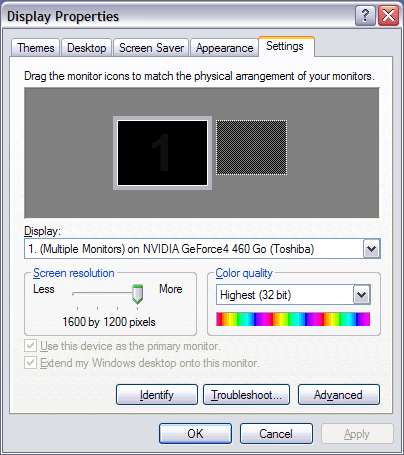Toggle Extend my Windows desktop checkbox
404x455 pixels.
pos(31,362)
